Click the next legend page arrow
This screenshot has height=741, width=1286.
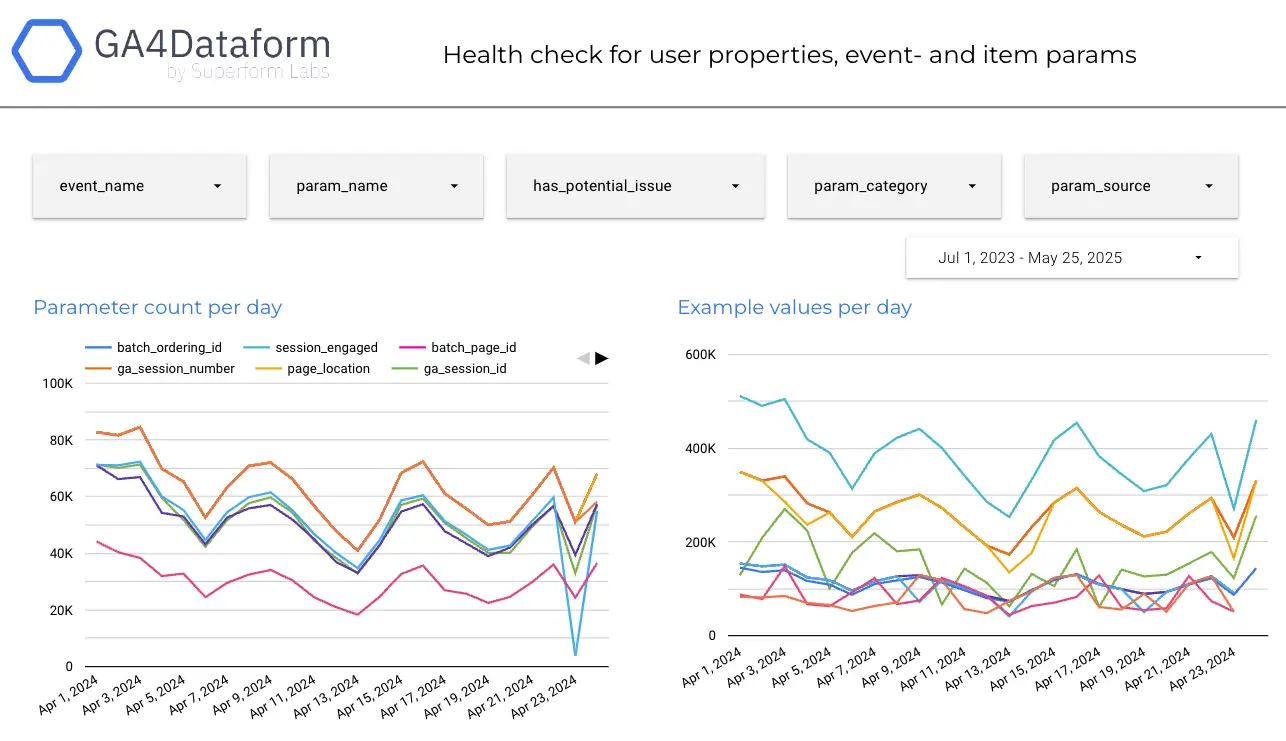[602, 358]
